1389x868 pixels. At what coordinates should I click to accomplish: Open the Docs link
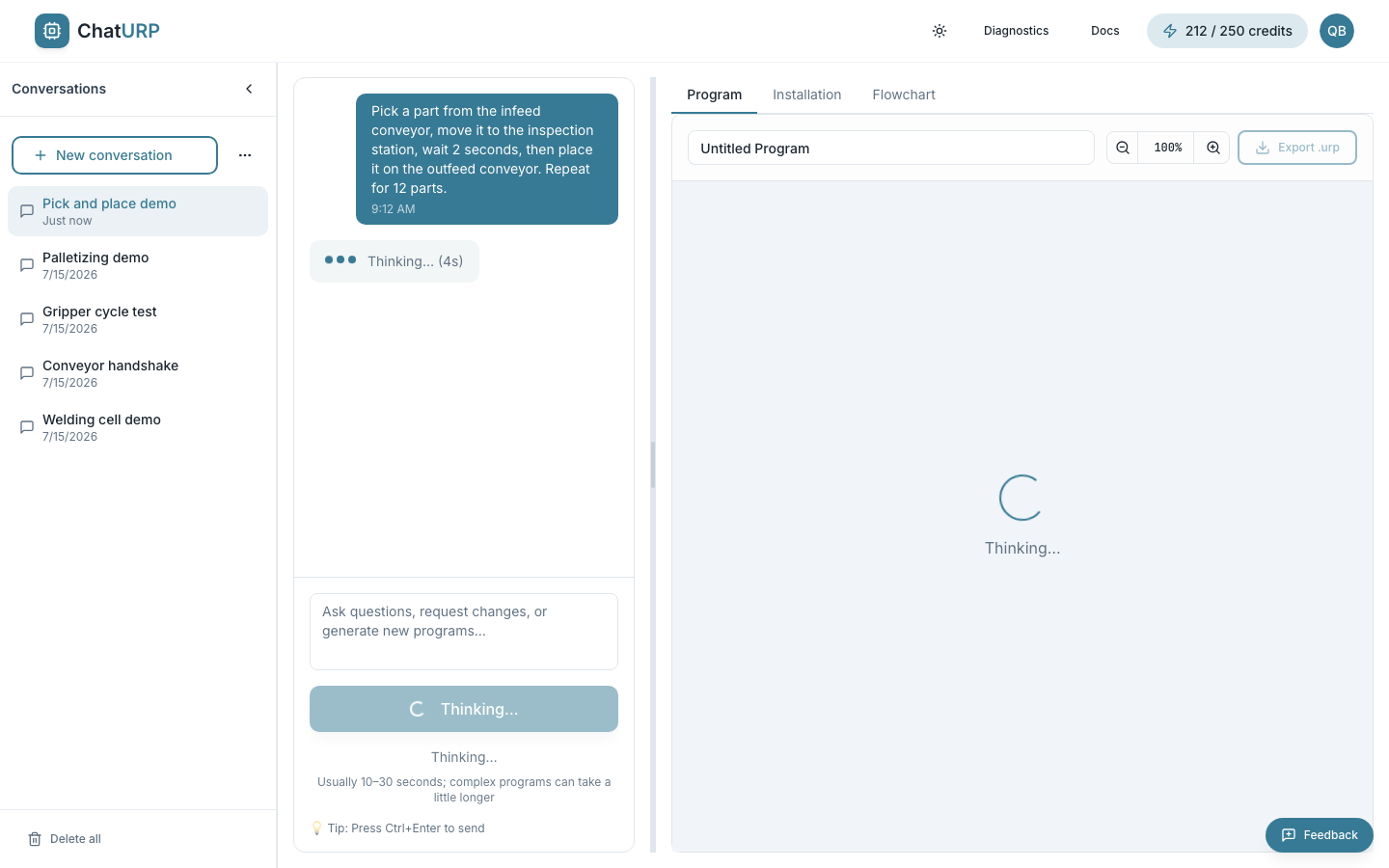(1105, 31)
